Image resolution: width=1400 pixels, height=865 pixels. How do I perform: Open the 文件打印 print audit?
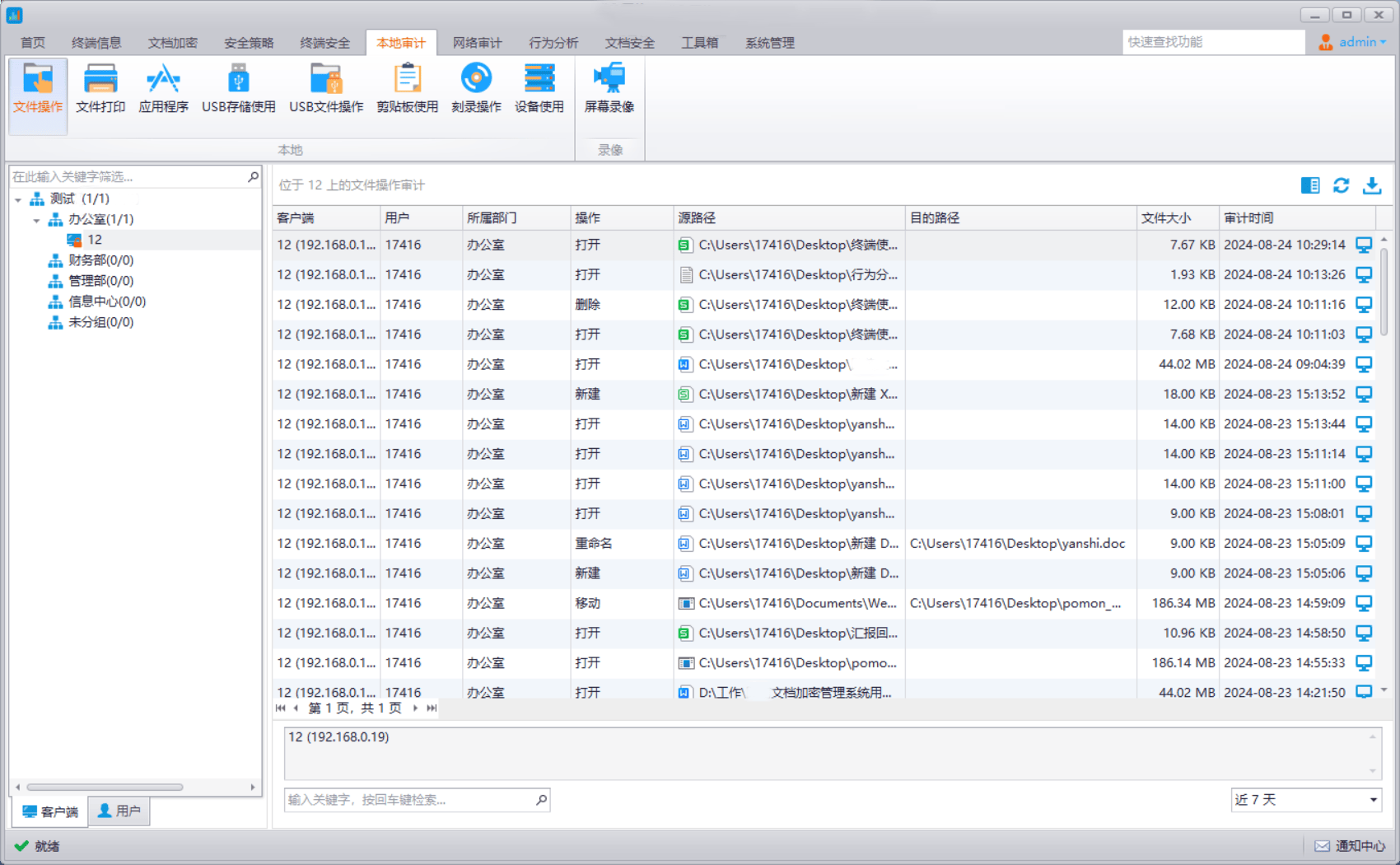click(x=100, y=88)
